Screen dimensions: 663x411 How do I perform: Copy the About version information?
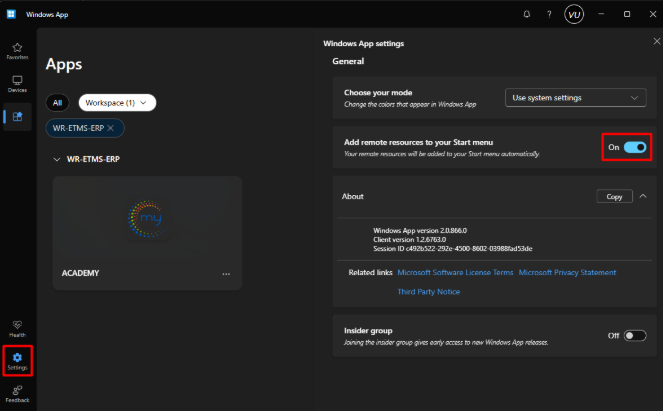coord(614,197)
